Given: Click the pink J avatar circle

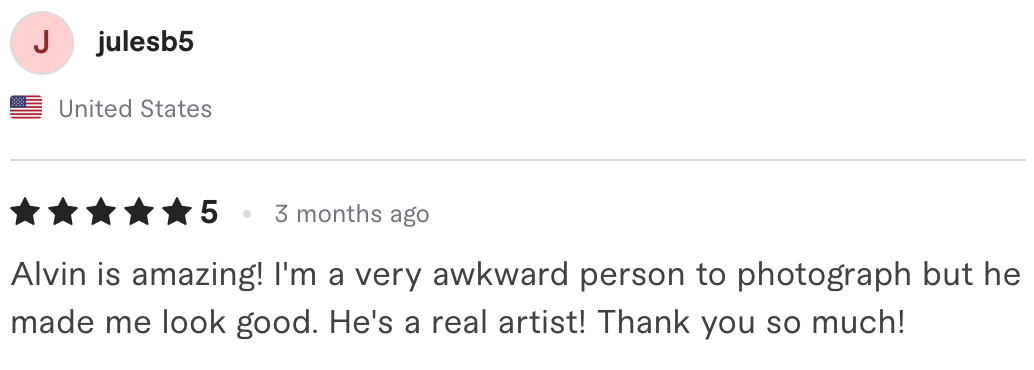Looking at the screenshot, I should [x=42, y=43].
